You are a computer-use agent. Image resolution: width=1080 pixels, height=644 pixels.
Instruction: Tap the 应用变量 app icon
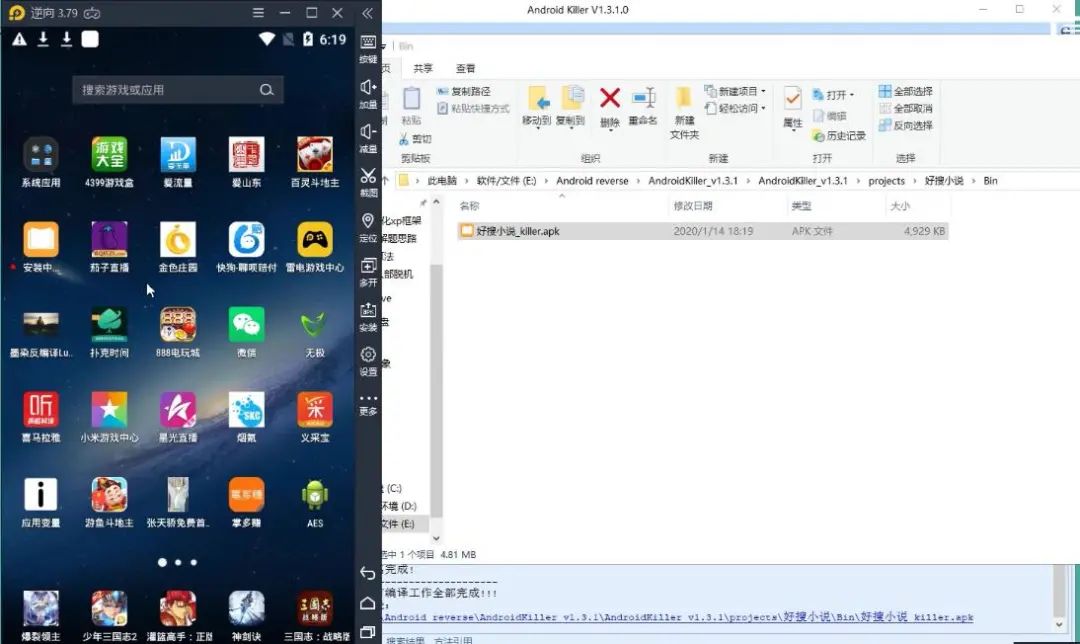(41, 495)
